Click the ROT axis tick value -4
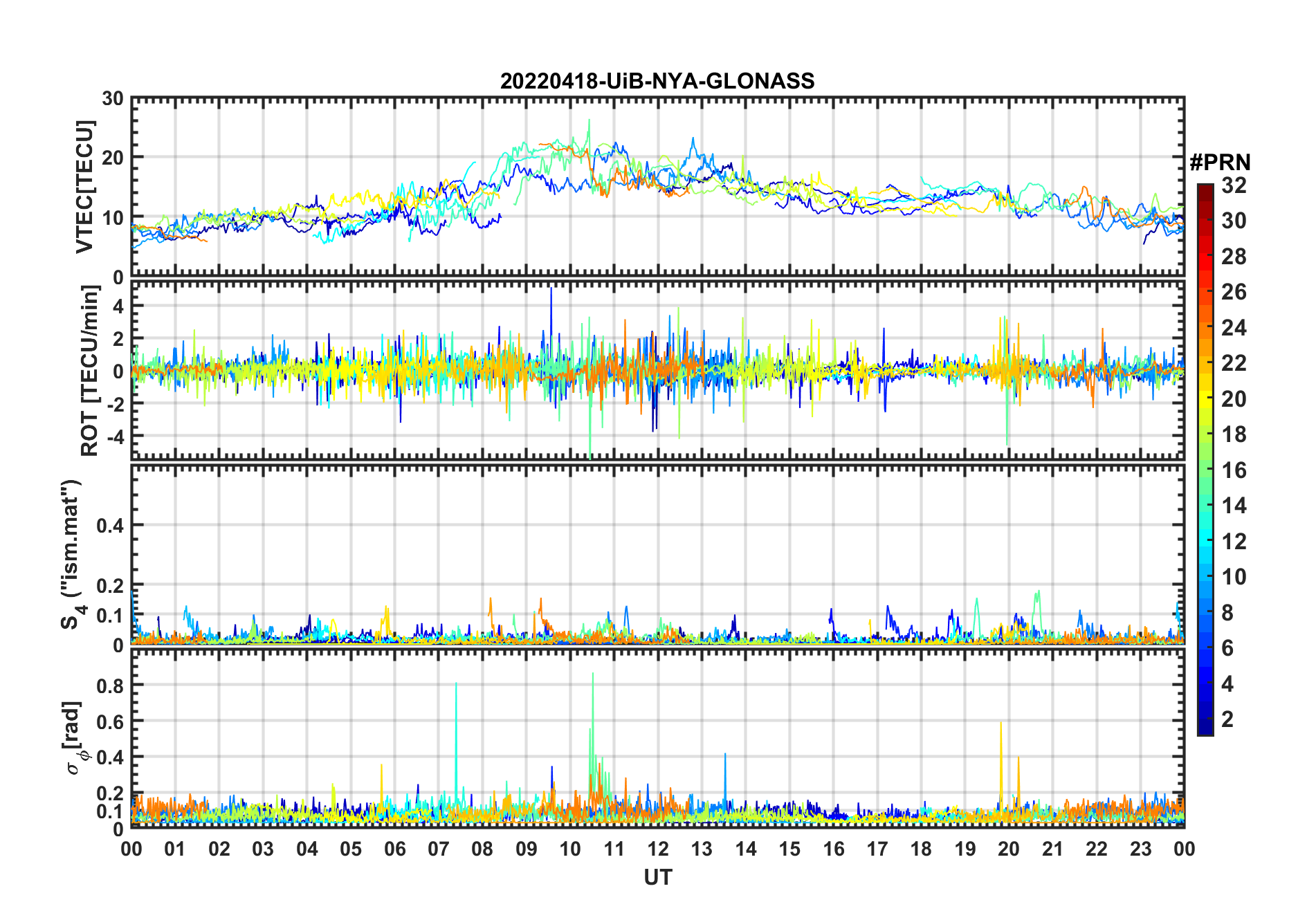The height and width of the screenshot is (920, 1316). [x=115, y=436]
